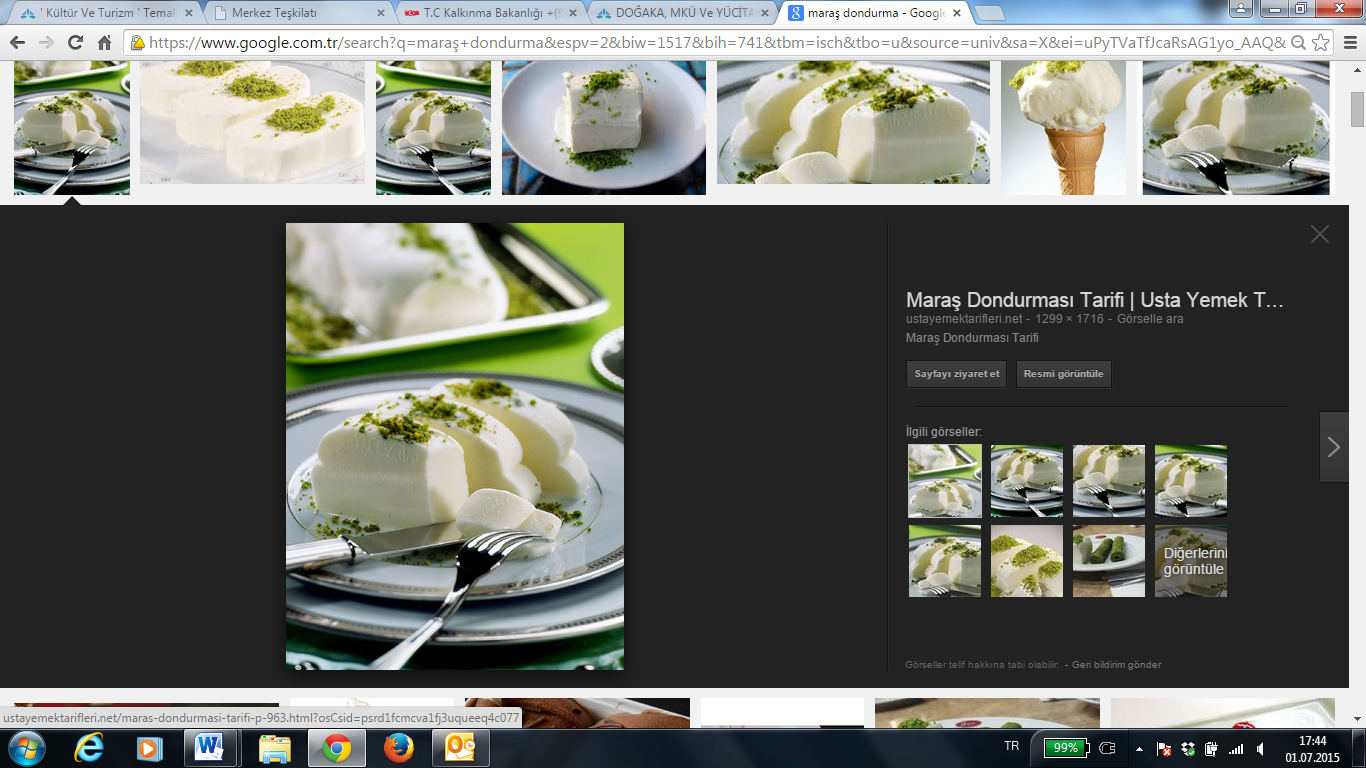Open the Windows Start menu
The width and height of the screenshot is (1366, 768).
click(x=26, y=748)
